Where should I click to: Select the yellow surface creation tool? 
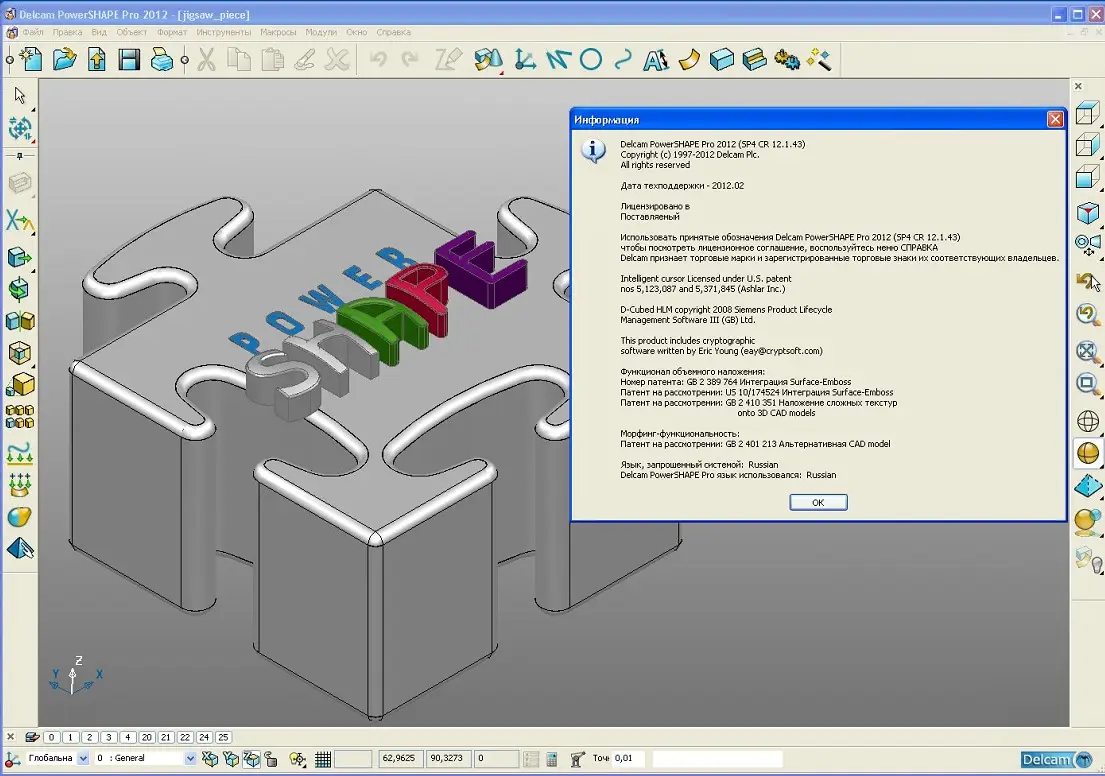click(689, 59)
